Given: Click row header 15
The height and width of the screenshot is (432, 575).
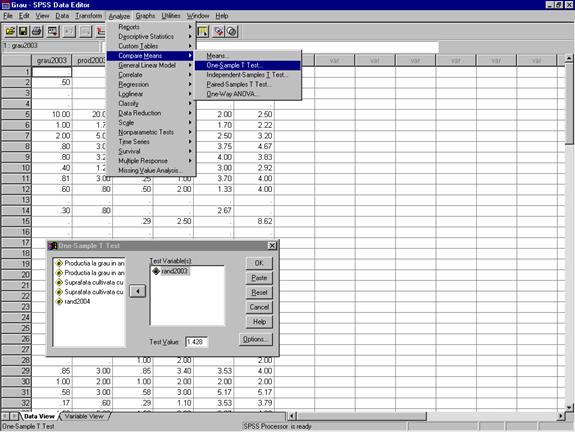Looking at the screenshot, I should coord(17,221).
